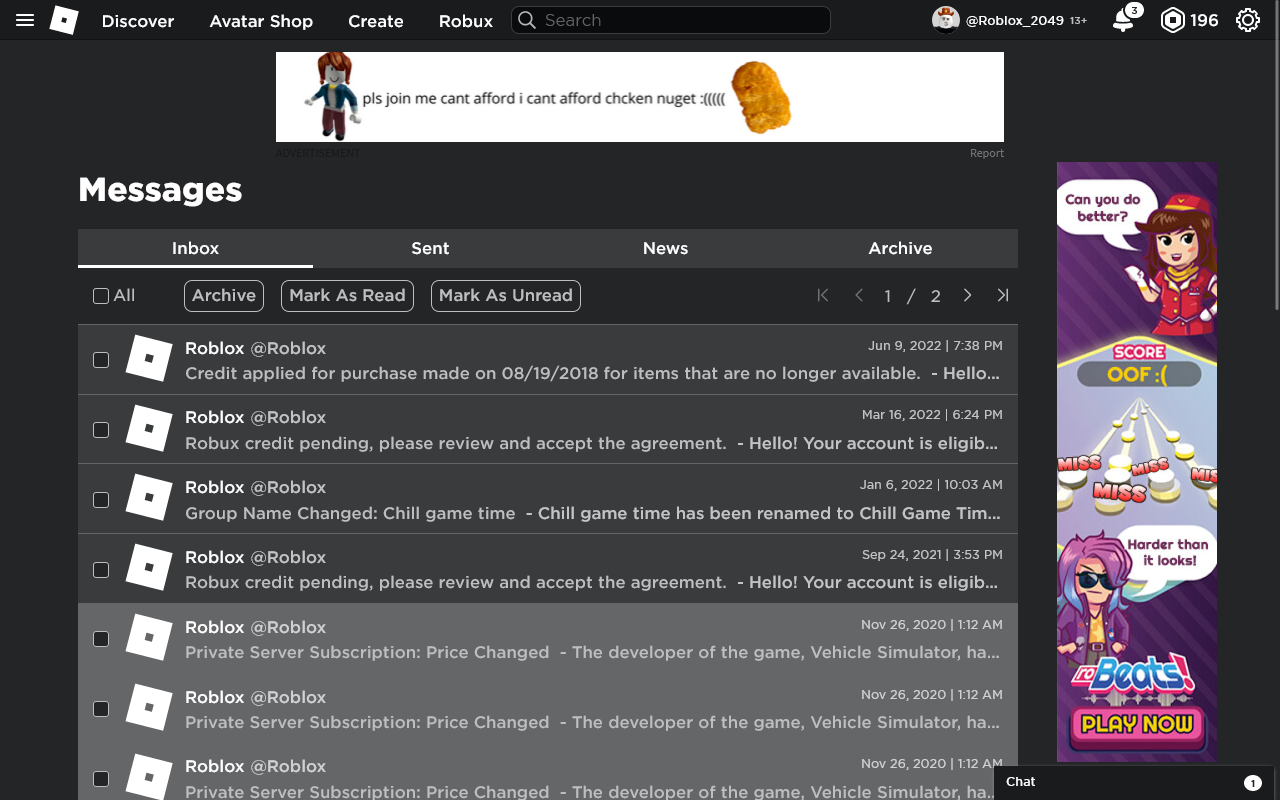
Task: Click the Report advertisement link
Action: pos(987,153)
